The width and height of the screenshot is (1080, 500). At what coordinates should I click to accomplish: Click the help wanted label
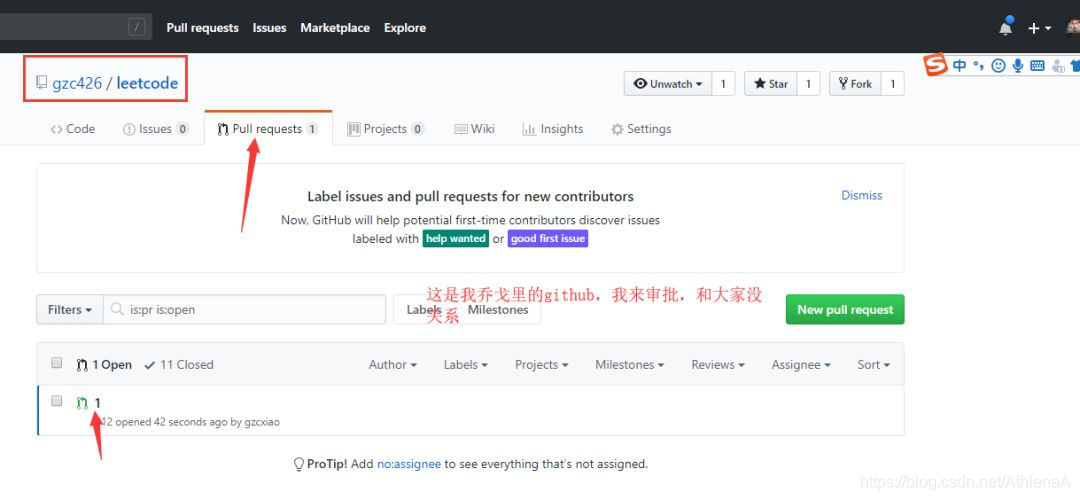(x=455, y=239)
